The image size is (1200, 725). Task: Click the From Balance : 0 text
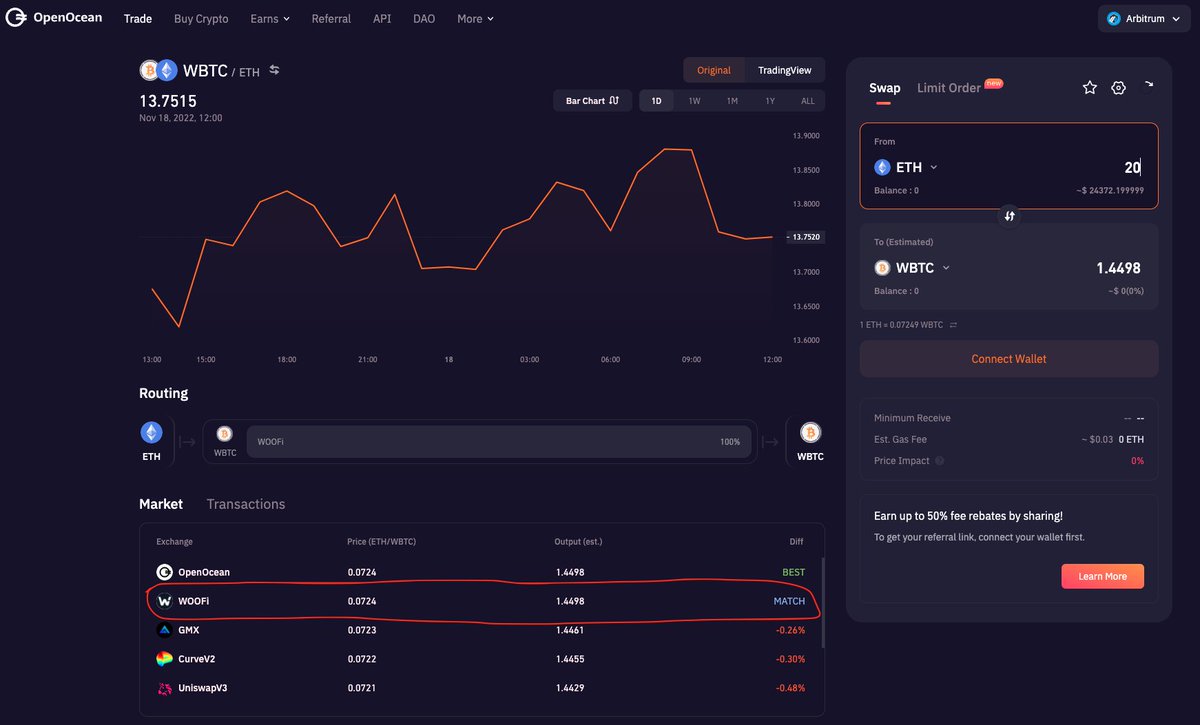pyautogui.click(x=896, y=190)
